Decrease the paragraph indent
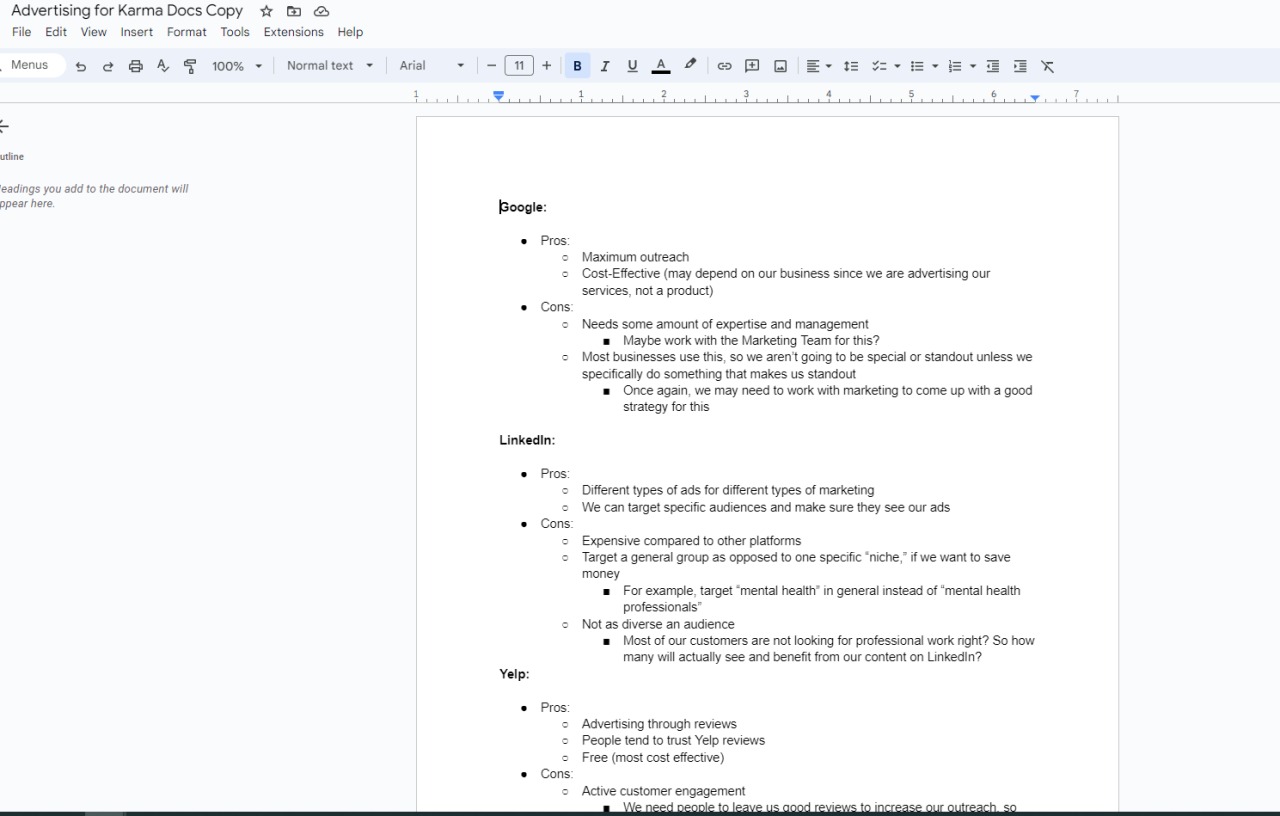 tap(993, 66)
